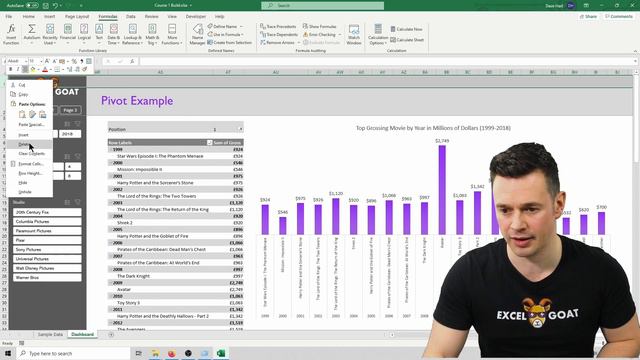Viewport: 640px width, 360px height.
Task: Select the 20th Century Fox slicer item
Action: (47, 212)
